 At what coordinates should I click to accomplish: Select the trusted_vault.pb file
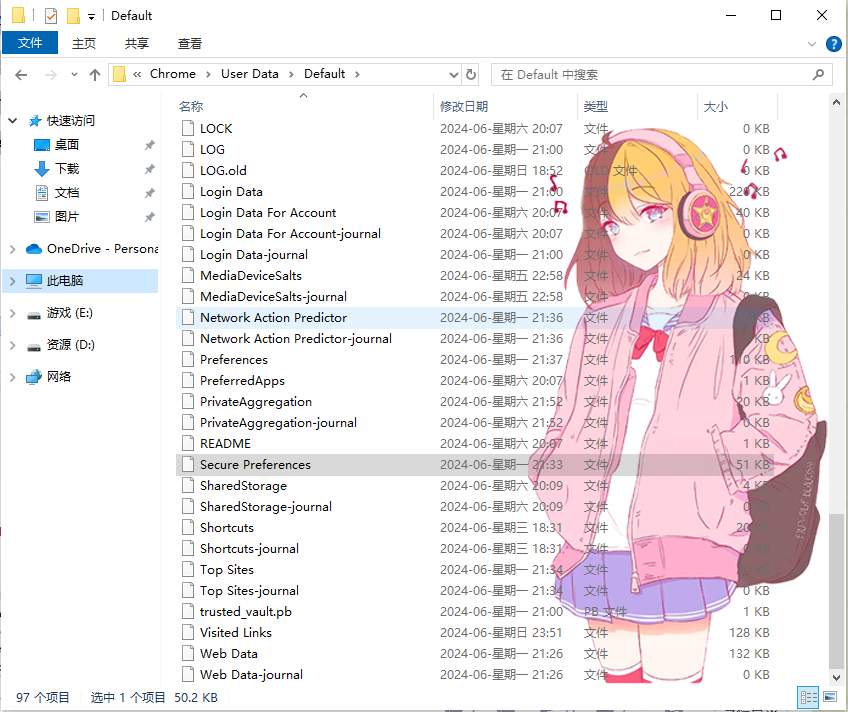pyautogui.click(x=246, y=611)
